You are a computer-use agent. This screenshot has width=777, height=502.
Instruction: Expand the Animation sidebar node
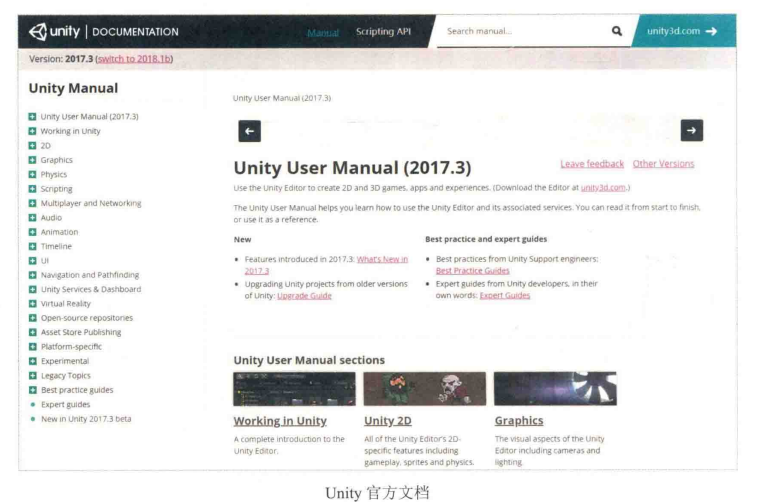[32, 231]
